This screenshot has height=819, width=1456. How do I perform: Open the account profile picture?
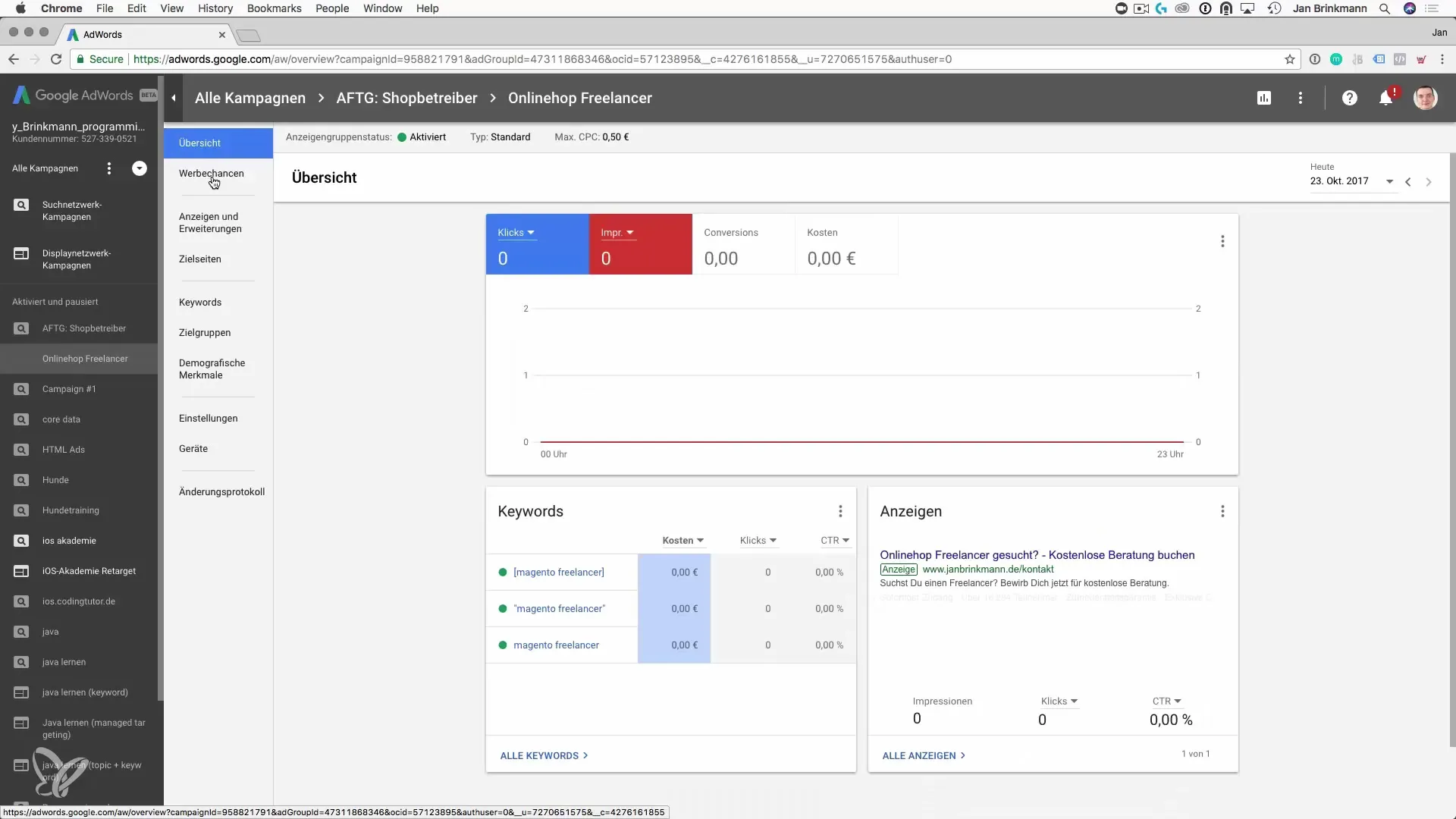(x=1426, y=98)
